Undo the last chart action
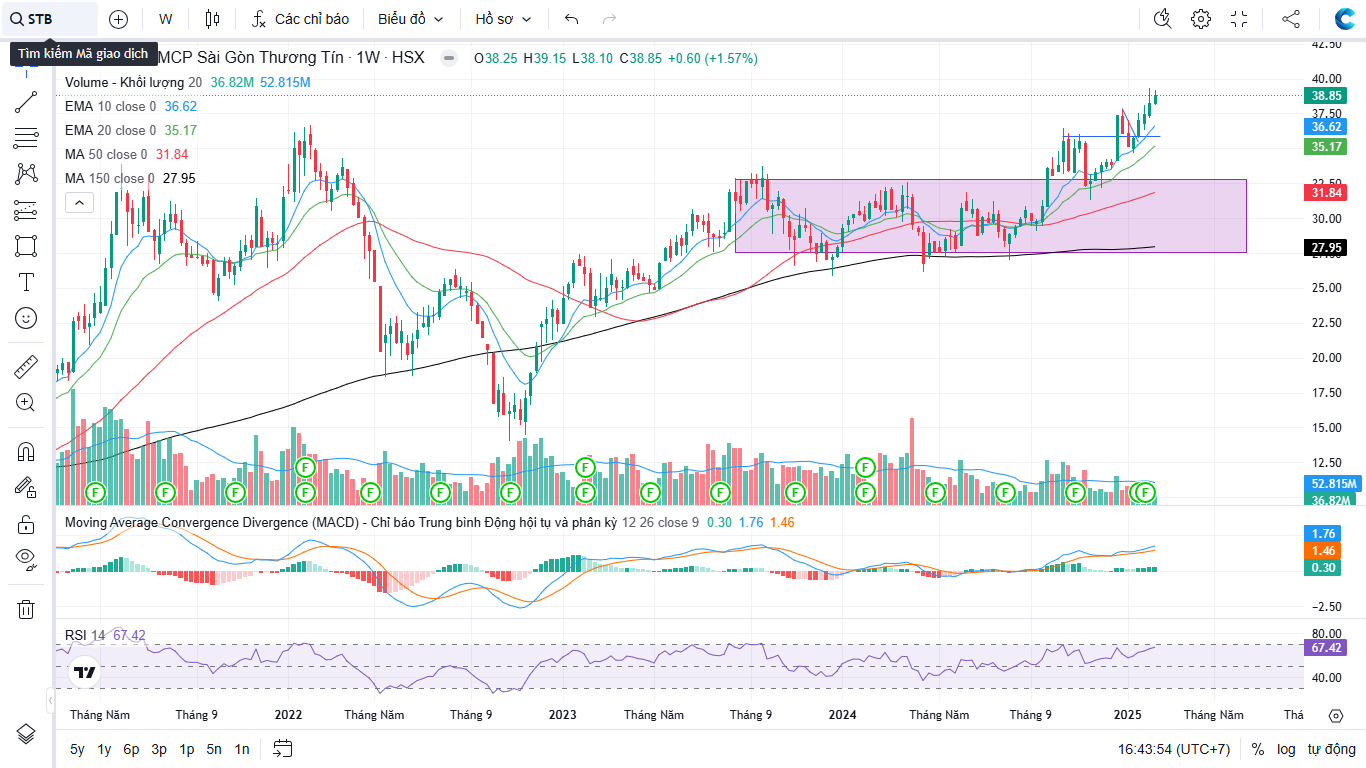 [572, 19]
